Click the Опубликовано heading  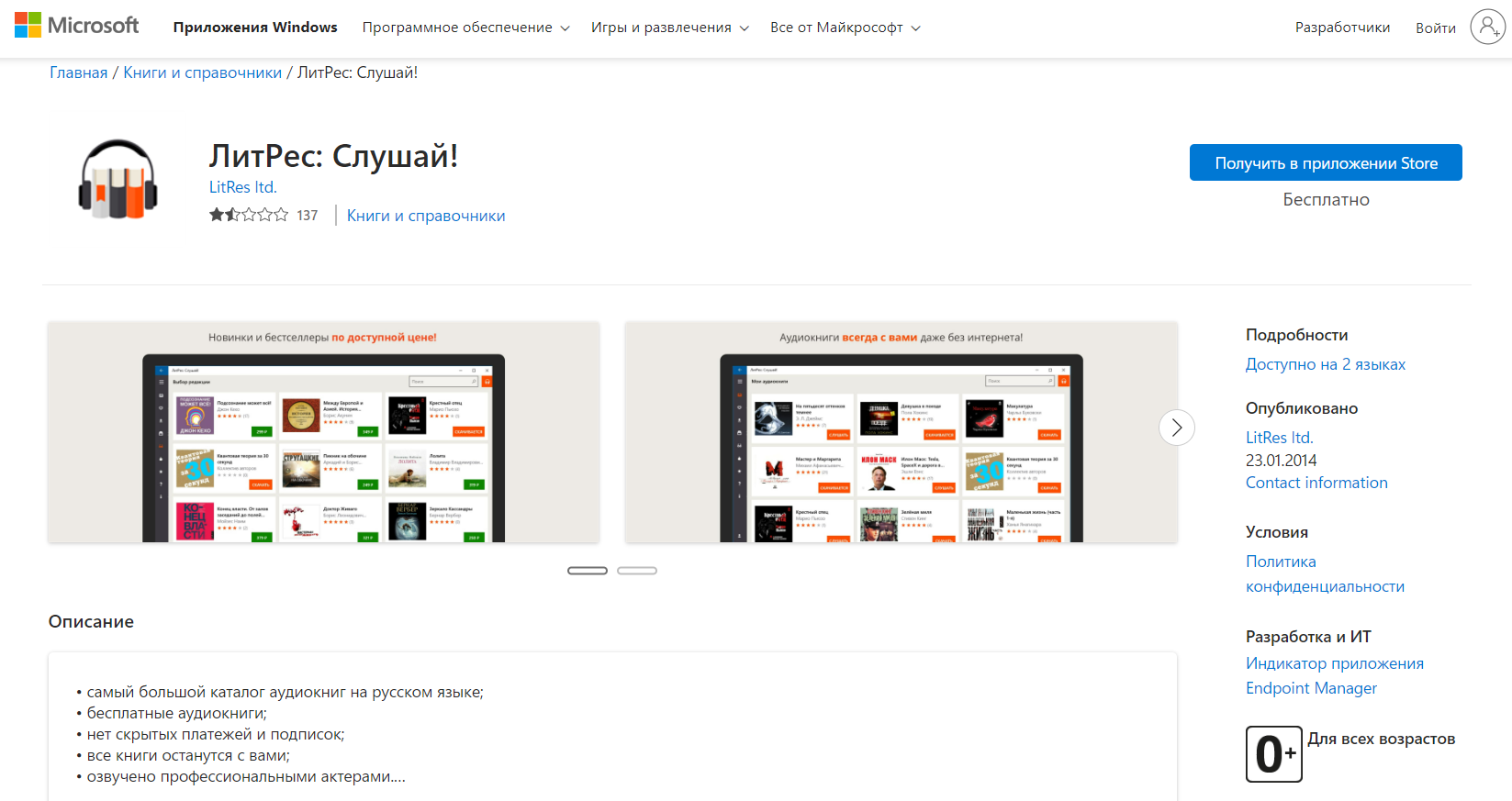point(1302,408)
